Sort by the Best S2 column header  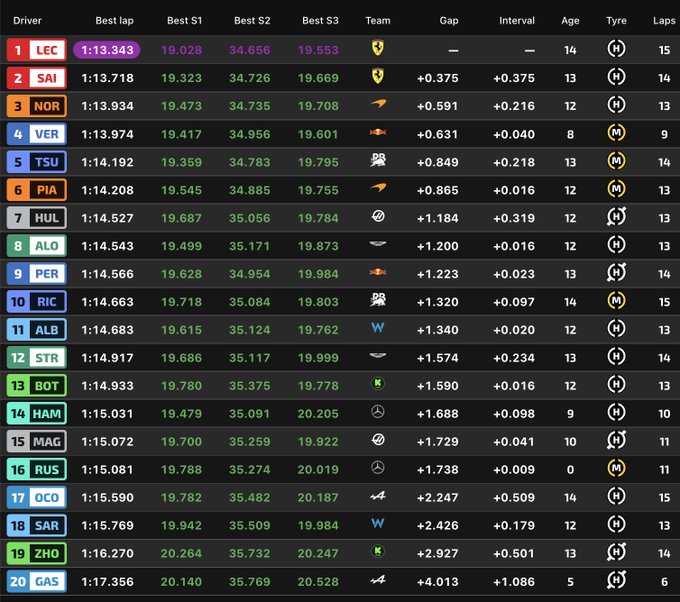(252, 20)
